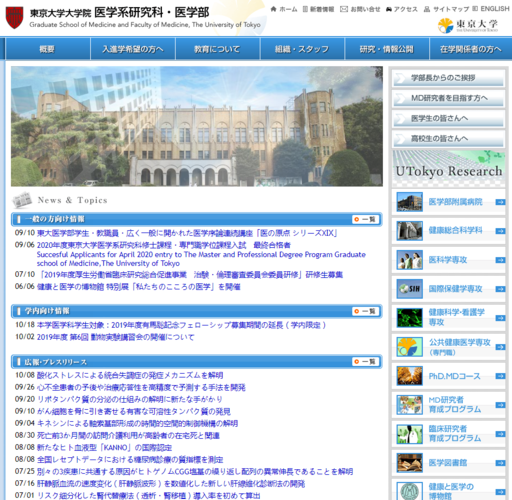
Task: Click the 健康科学・看護学専攻 green thumbnail
Action: pos(410,318)
